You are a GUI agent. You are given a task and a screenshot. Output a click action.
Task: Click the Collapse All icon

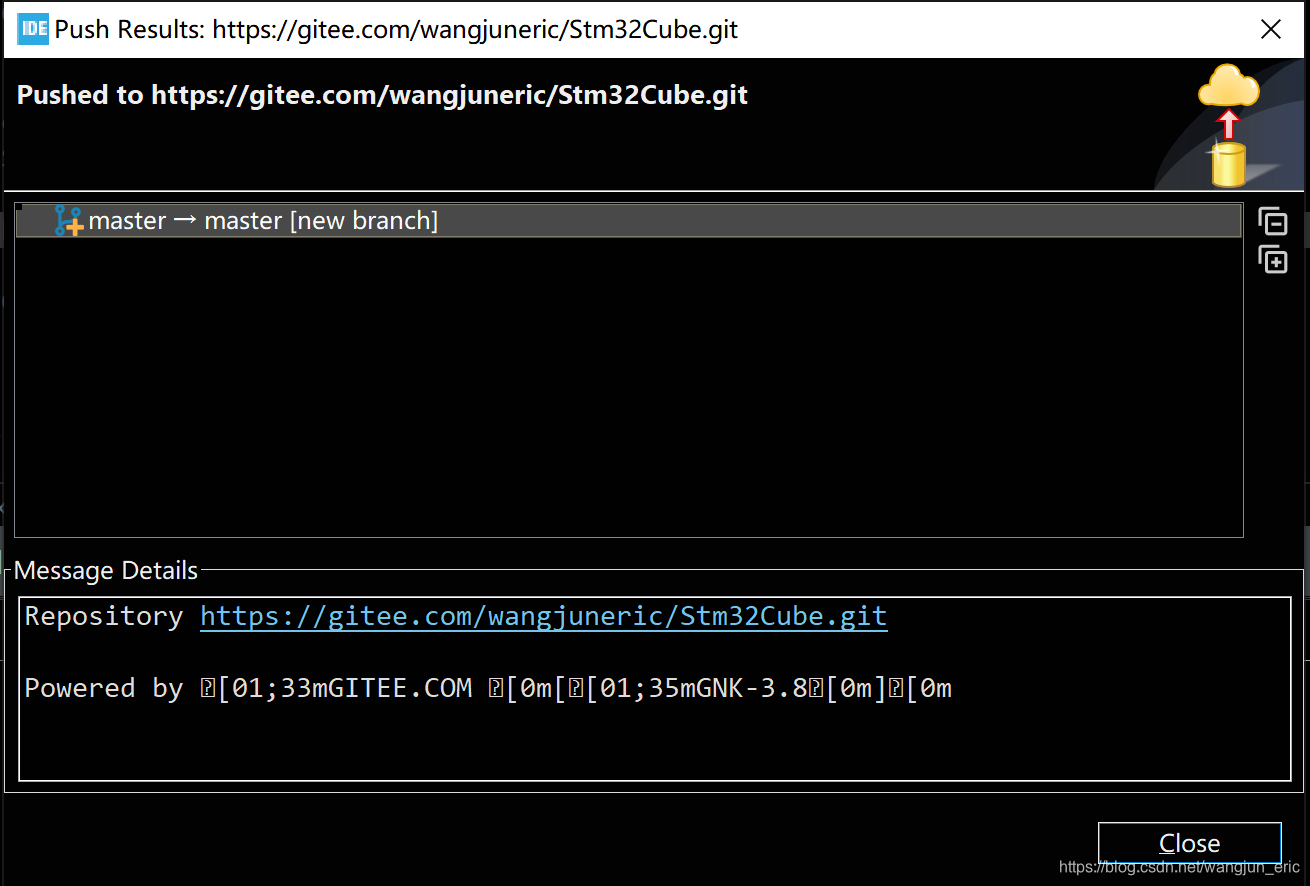click(x=1272, y=221)
